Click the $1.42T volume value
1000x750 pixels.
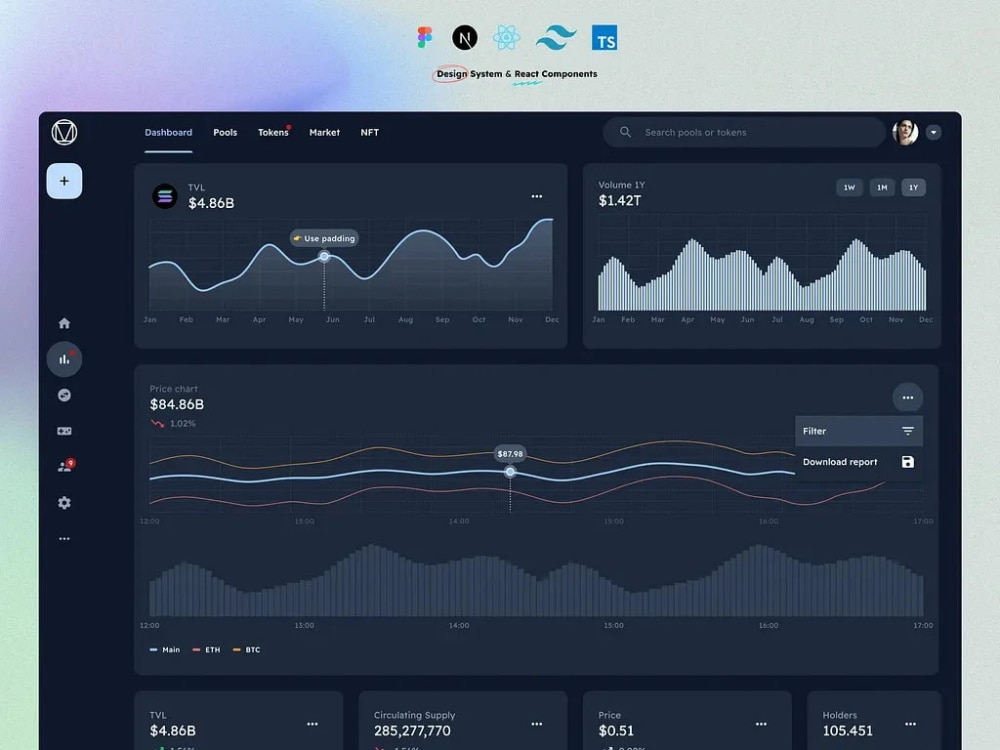[x=620, y=201]
